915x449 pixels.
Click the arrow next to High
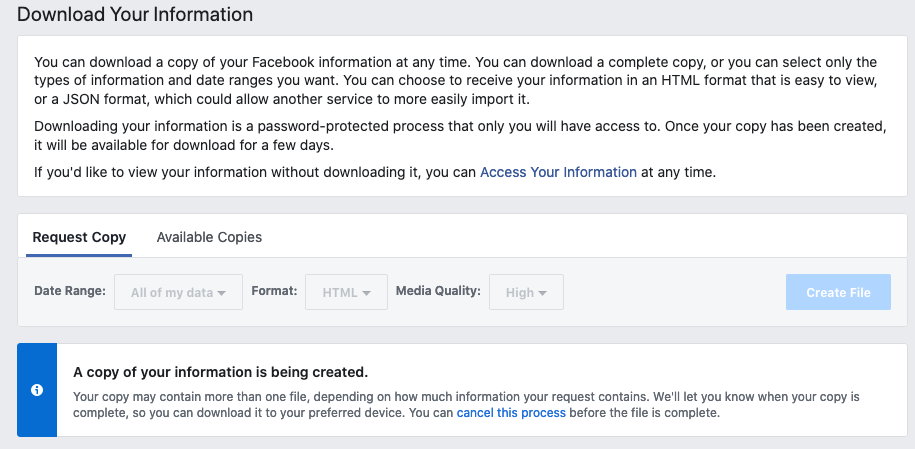point(543,293)
